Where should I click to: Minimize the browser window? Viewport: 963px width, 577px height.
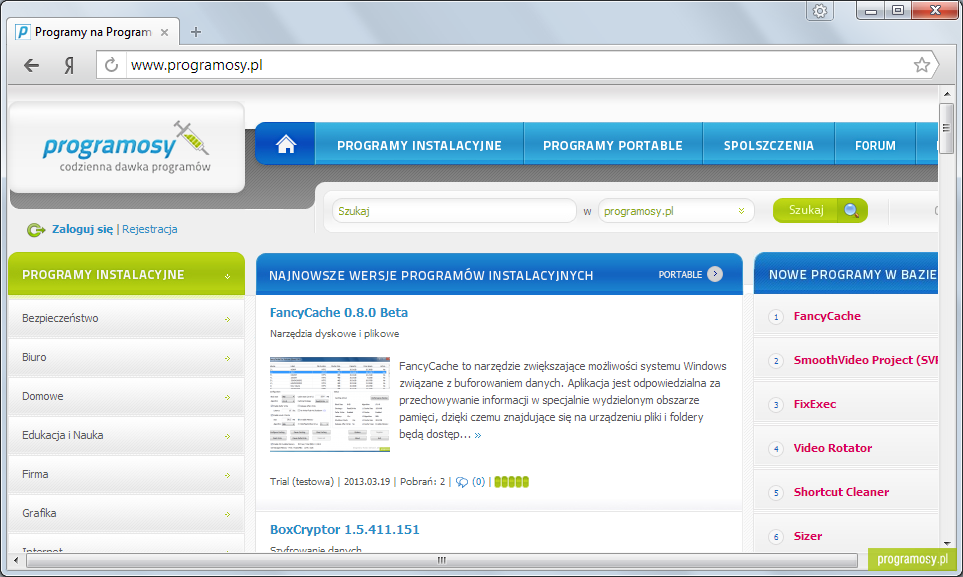870,11
